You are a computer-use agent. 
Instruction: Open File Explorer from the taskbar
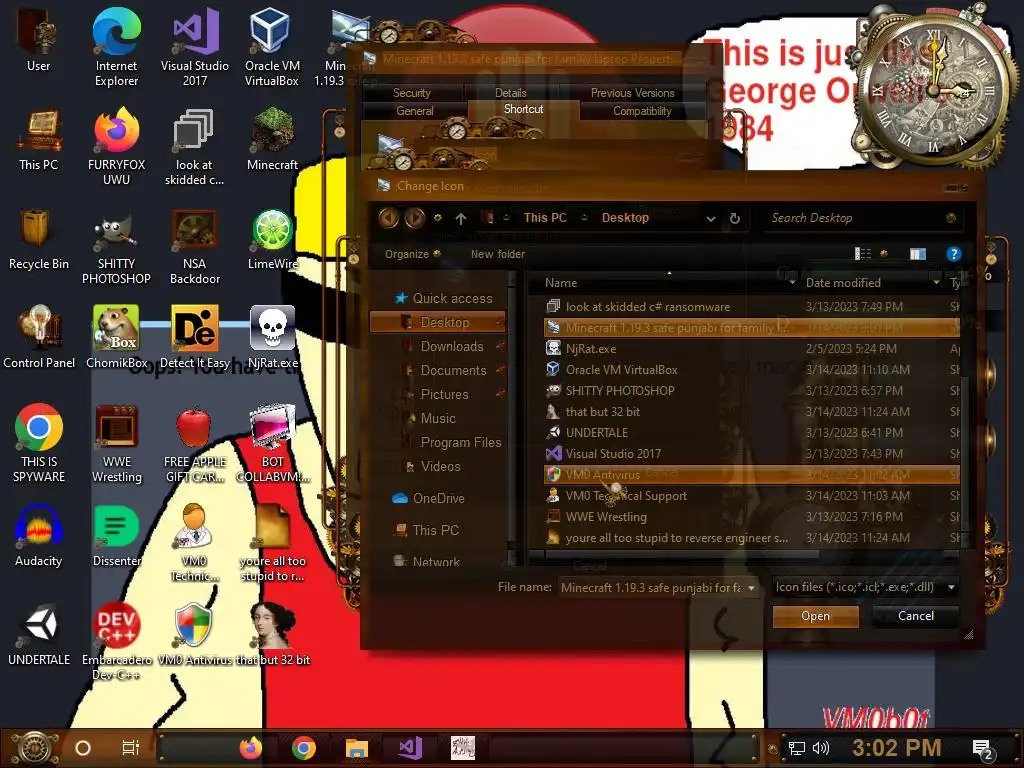tap(357, 748)
